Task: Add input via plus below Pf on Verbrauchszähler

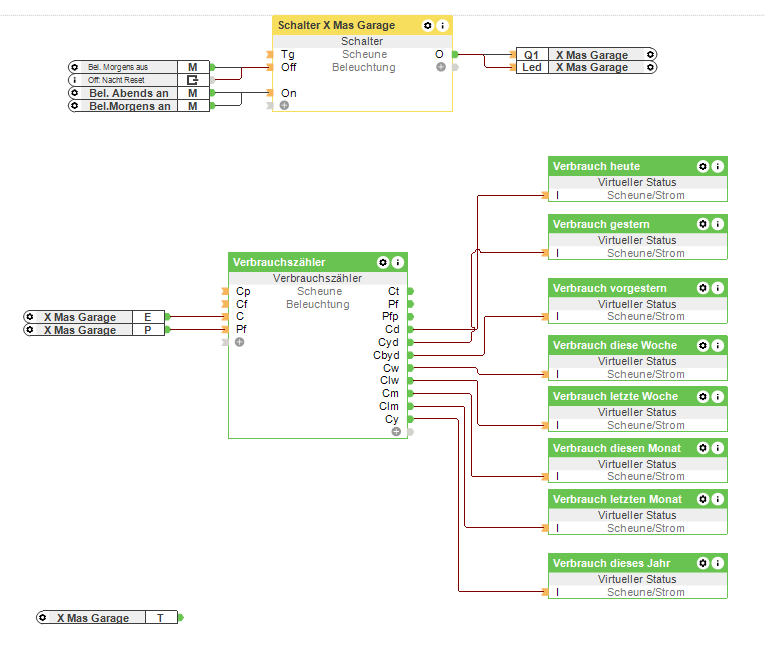Action: pos(240,342)
